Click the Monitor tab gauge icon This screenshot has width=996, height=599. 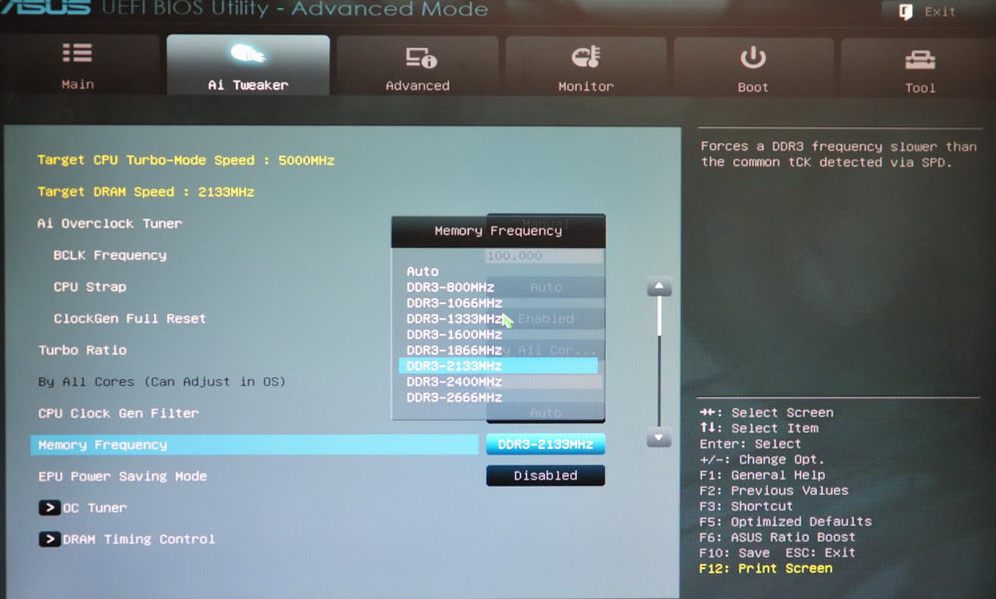586,57
